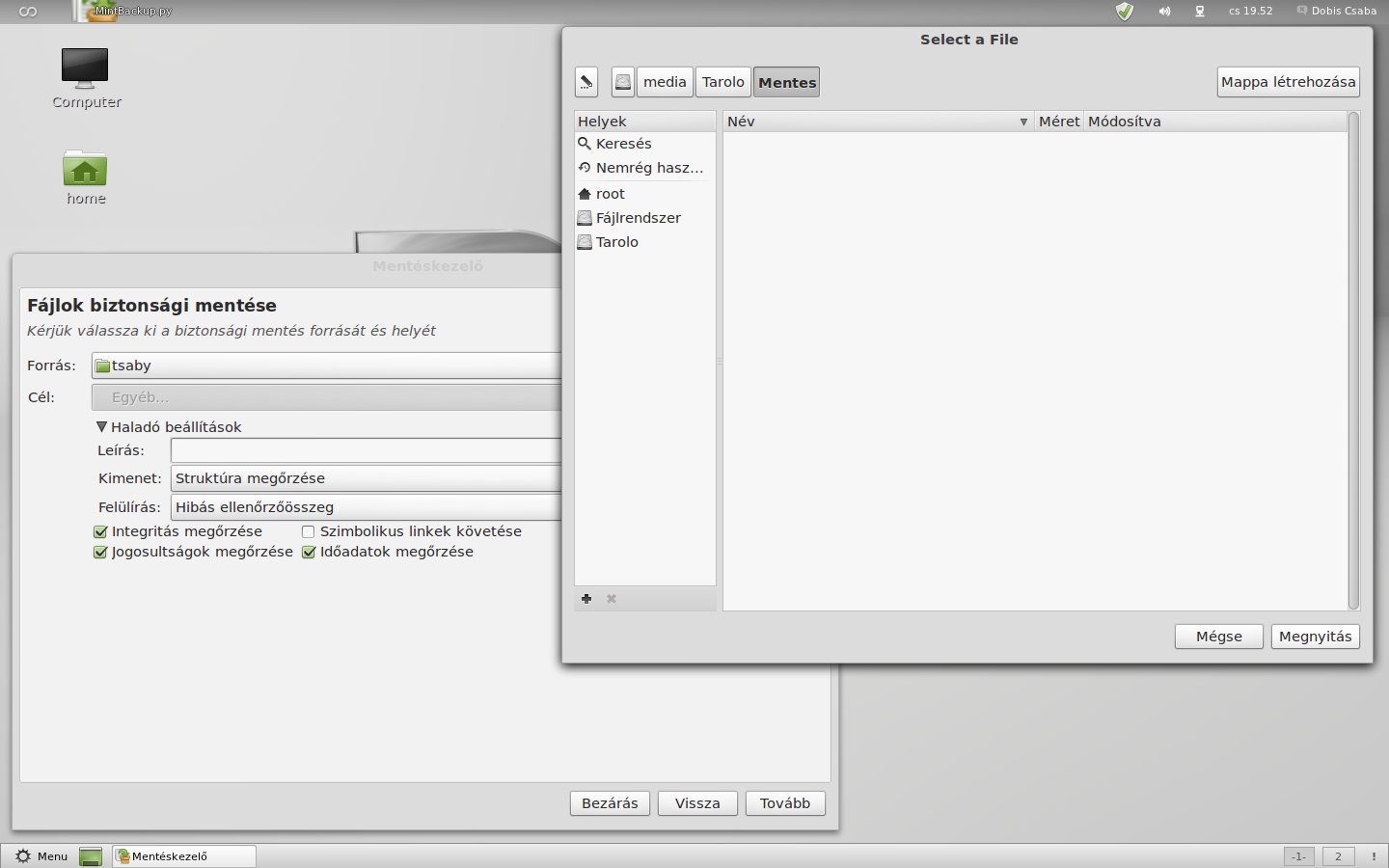1389x868 pixels.
Task: Click the Méret column header
Action: click(1059, 122)
